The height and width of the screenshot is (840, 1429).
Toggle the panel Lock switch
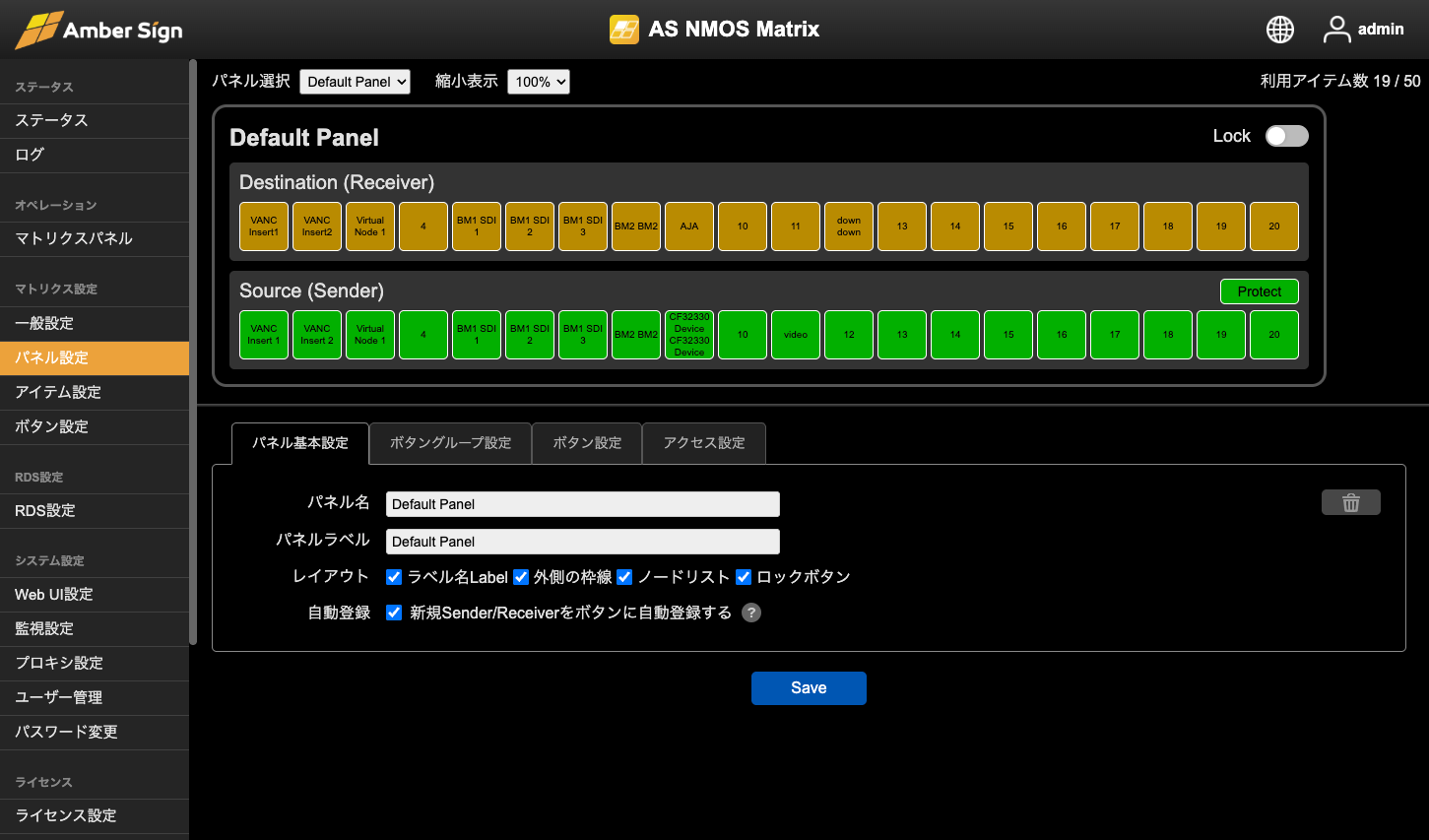click(x=1286, y=136)
